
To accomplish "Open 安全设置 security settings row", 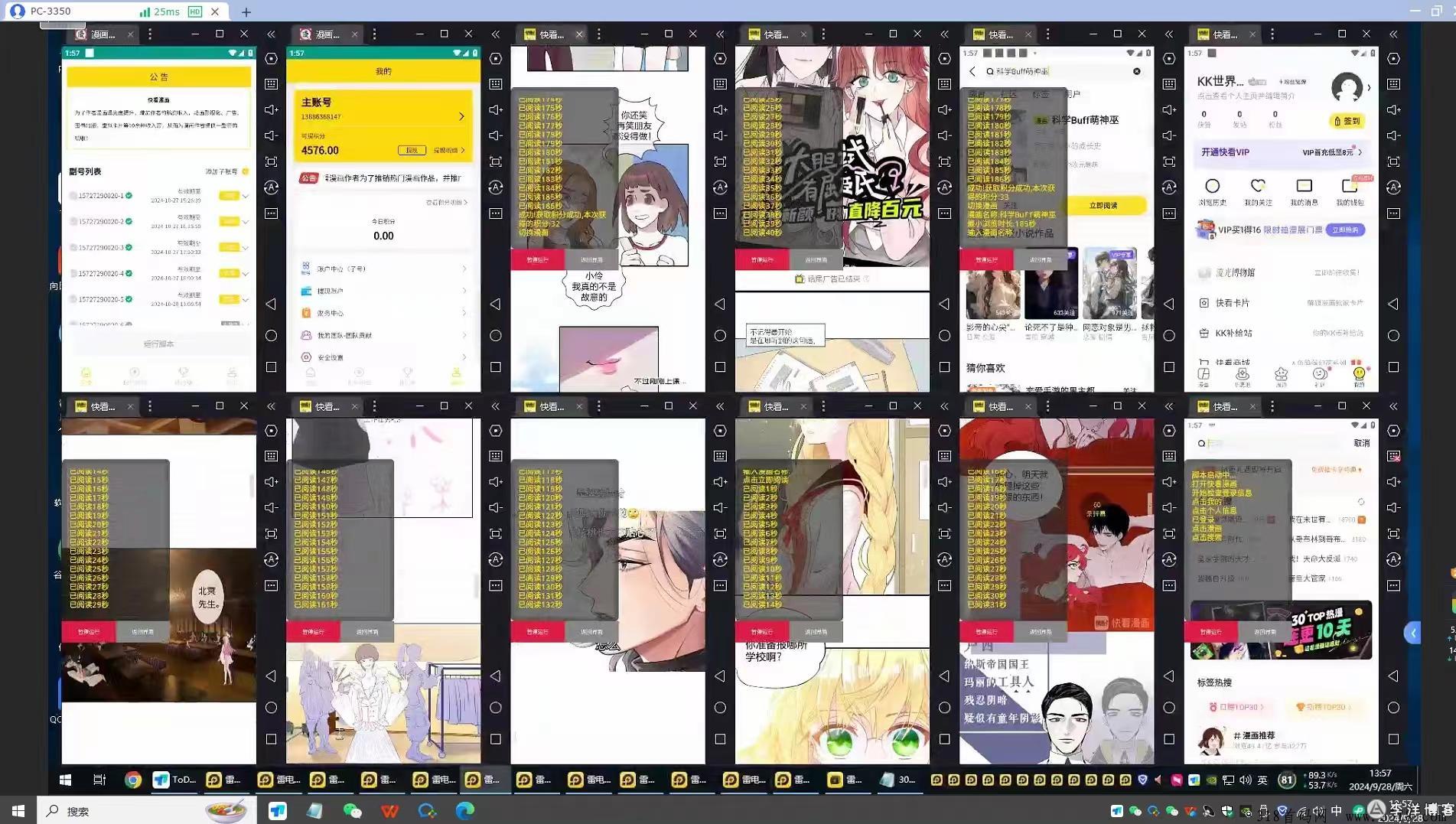I will coord(383,357).
